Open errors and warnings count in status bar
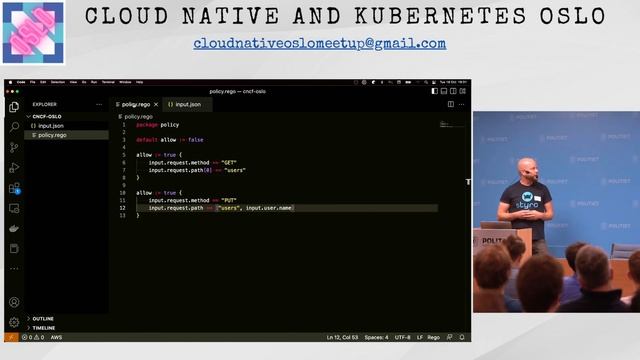Screen dimensions: 640x360 tap(33, 338)
